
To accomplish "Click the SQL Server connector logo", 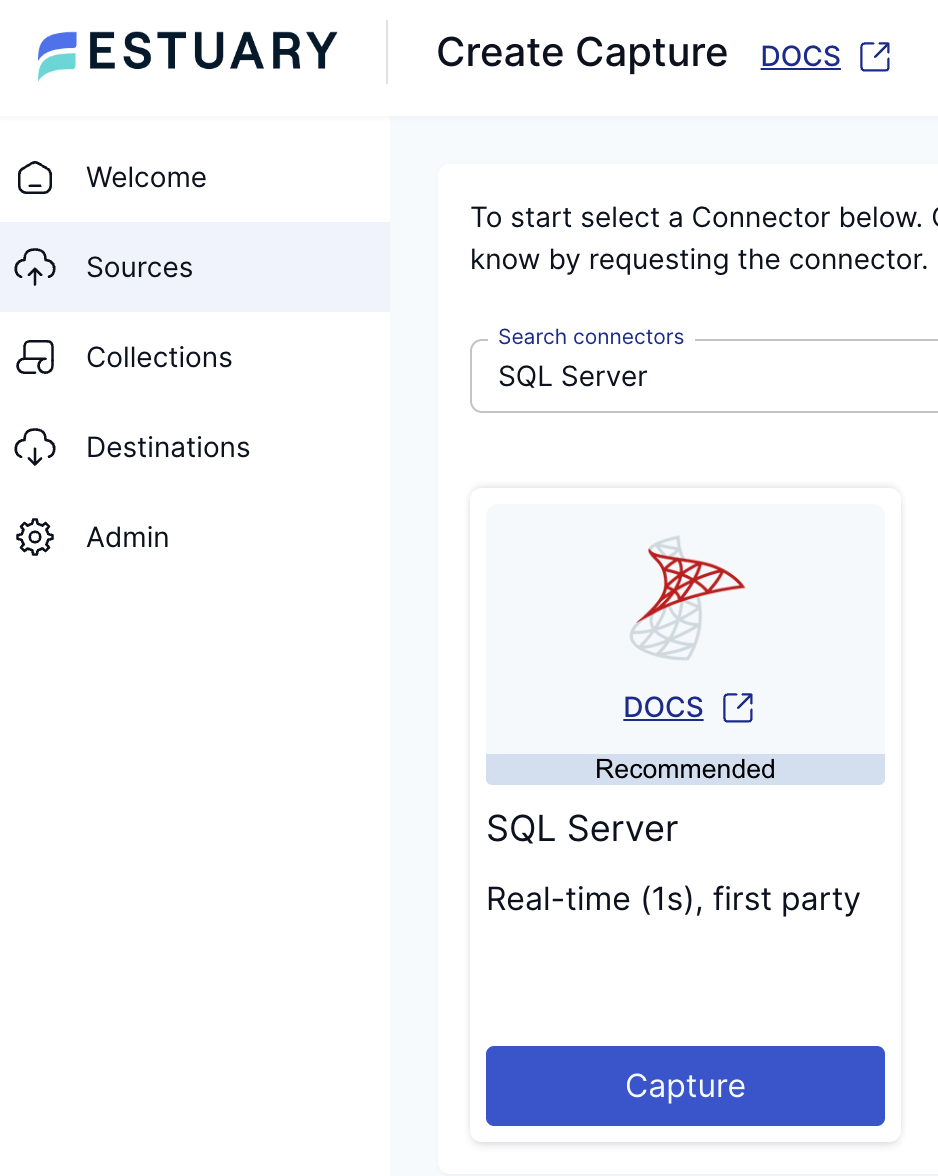I will click(685, 597).
